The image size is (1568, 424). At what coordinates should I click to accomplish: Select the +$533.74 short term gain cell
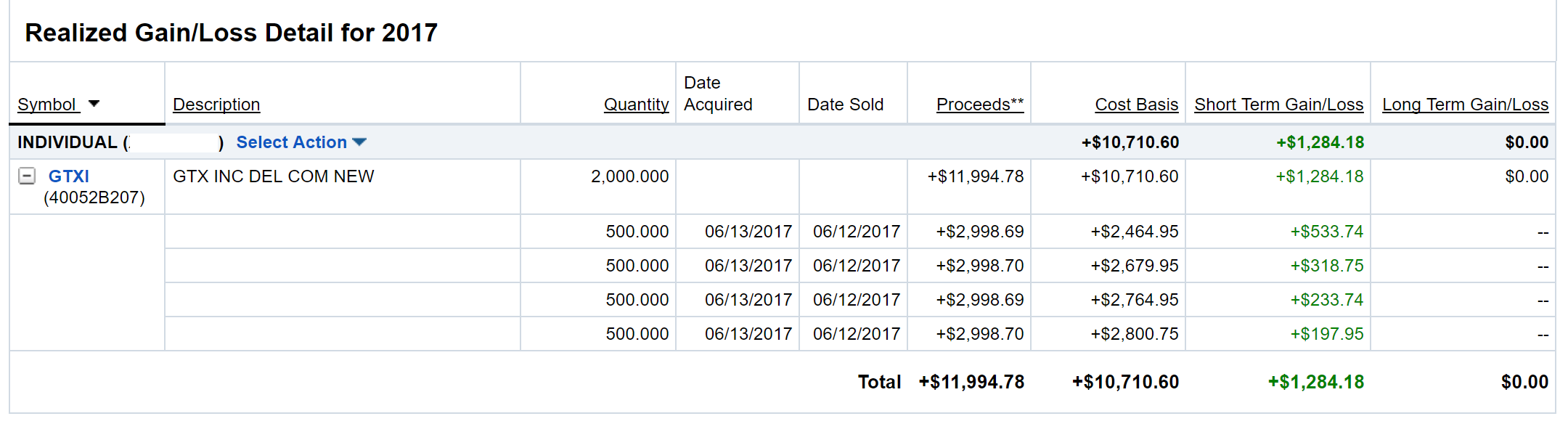pos(1326,232)
